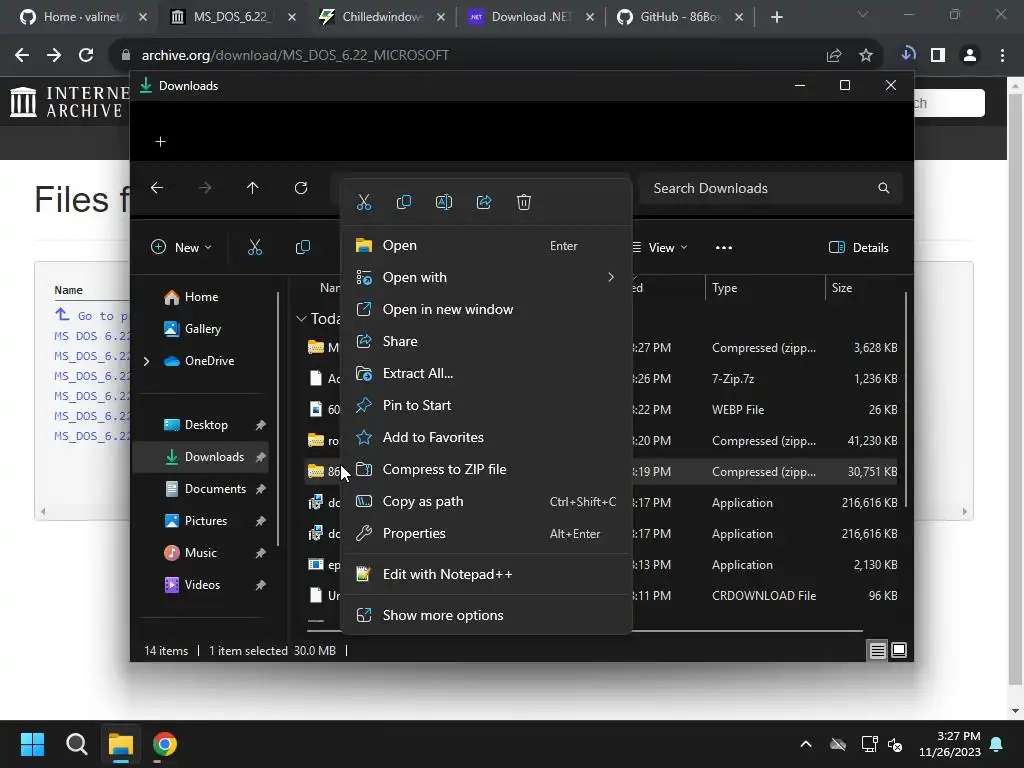Click the Copy icon in context menu
1024x768 pixels.
pyautogui.click(x=404, y=202)
